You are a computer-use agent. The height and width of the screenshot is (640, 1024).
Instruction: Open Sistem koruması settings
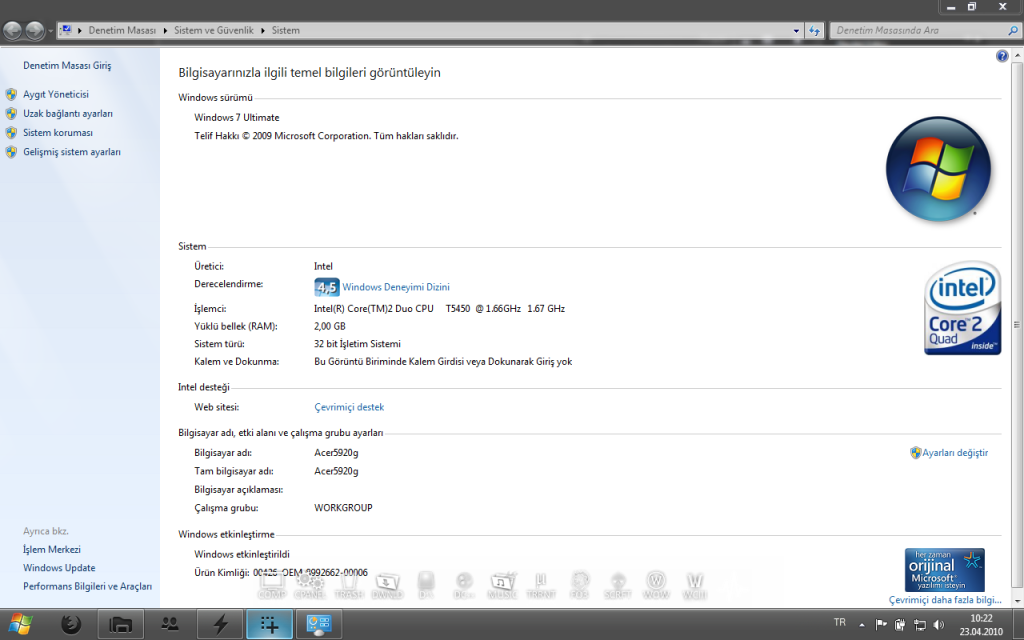[57, 133]
